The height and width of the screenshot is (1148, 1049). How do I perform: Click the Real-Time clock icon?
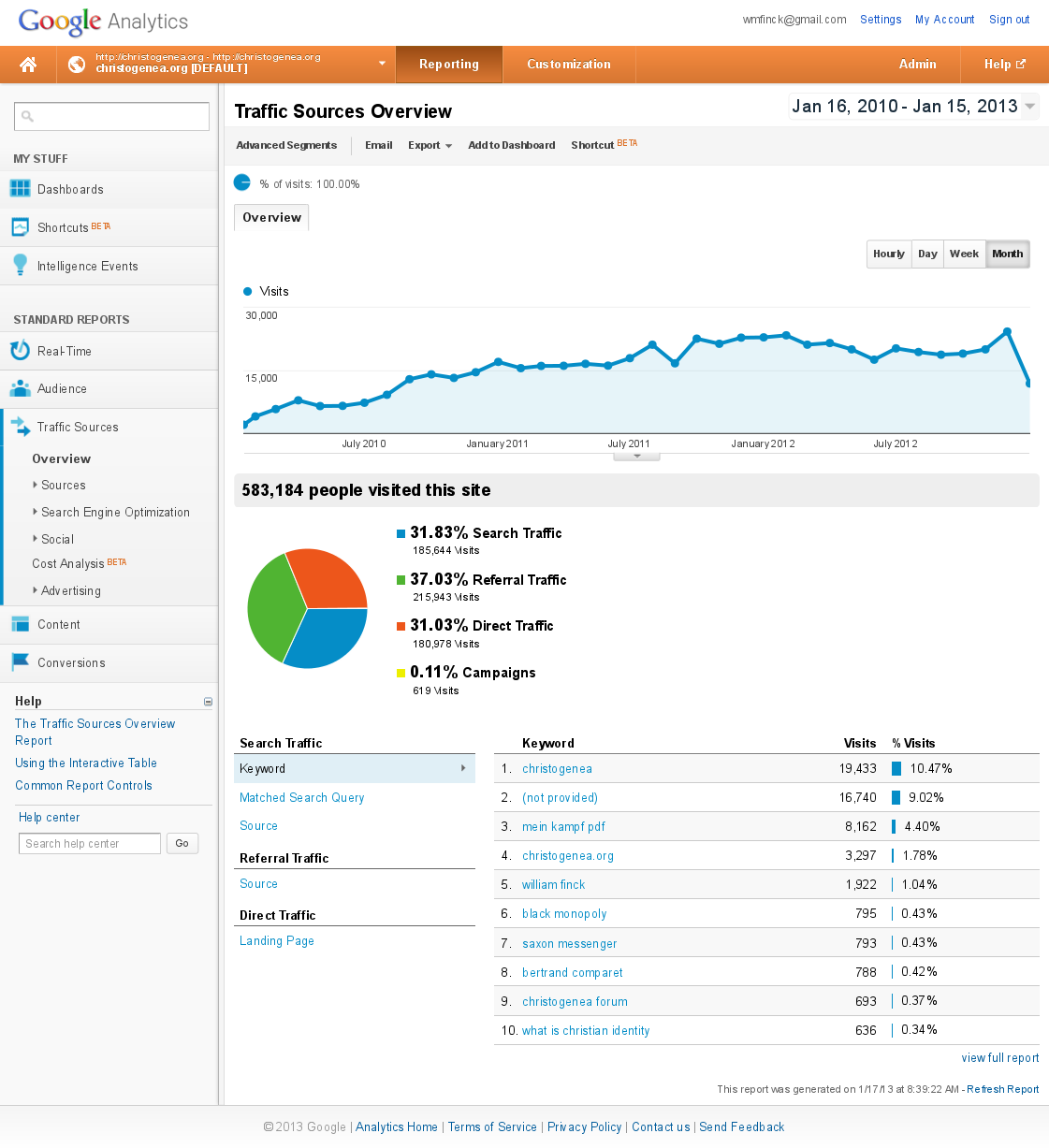coord(20,351)
